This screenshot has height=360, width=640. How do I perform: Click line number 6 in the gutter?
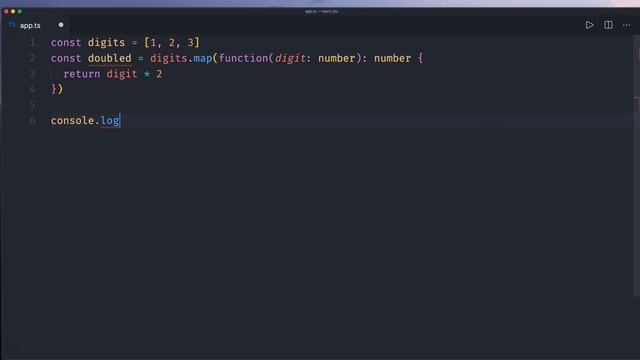[32, 121]
